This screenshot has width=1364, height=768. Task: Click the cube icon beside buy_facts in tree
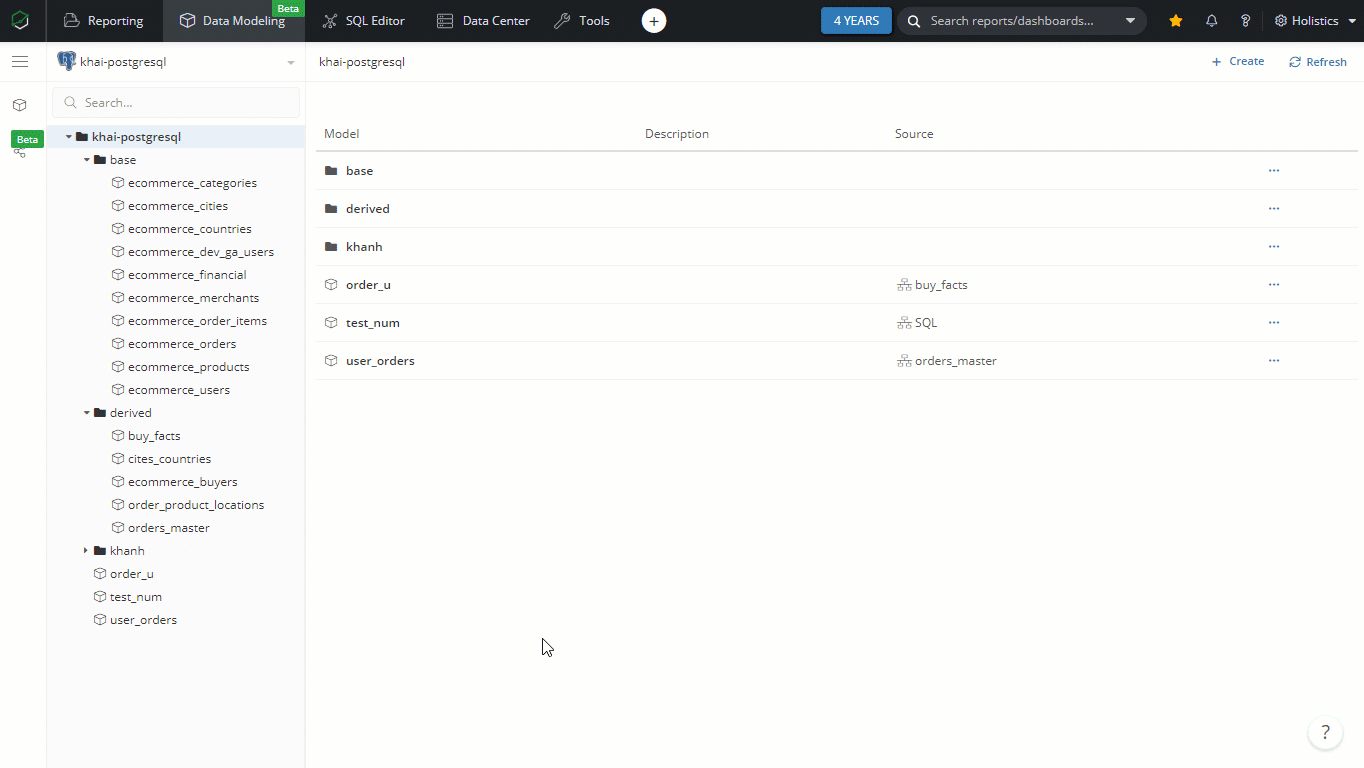click(118, 436)
